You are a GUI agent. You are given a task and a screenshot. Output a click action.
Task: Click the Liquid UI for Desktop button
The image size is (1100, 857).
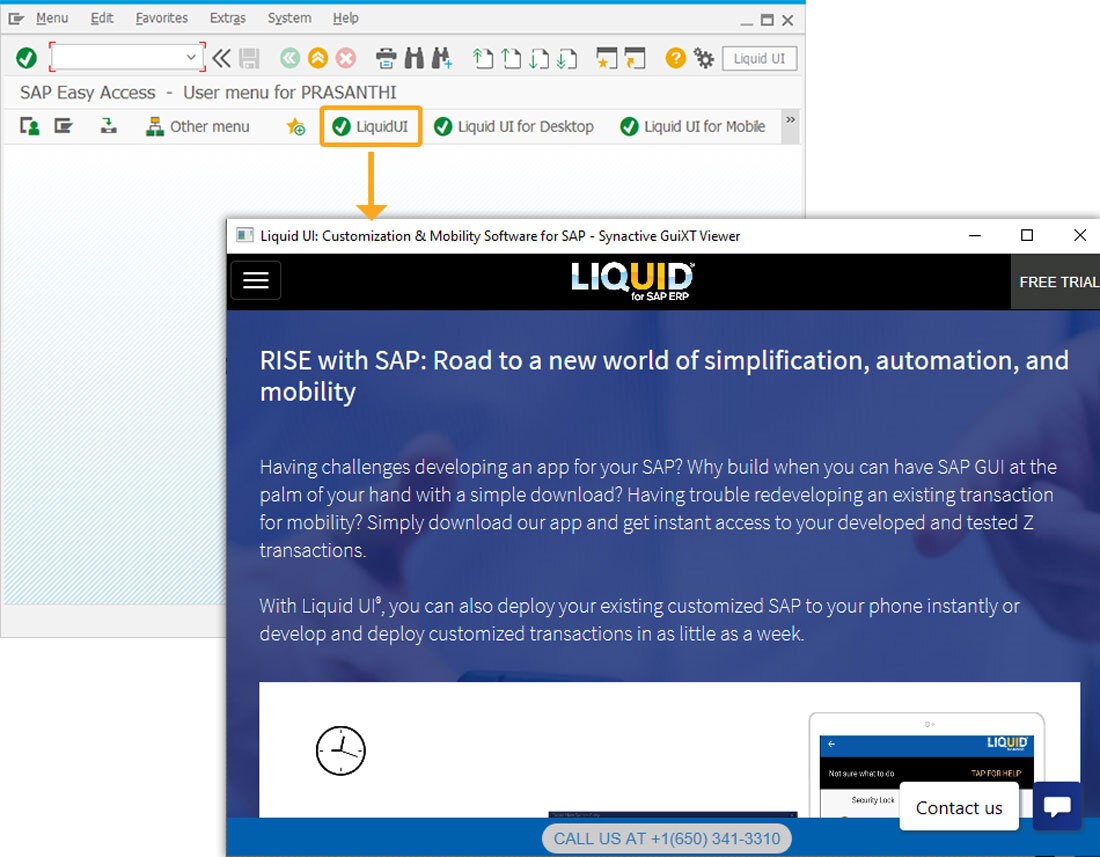click(x=514, y=126)
